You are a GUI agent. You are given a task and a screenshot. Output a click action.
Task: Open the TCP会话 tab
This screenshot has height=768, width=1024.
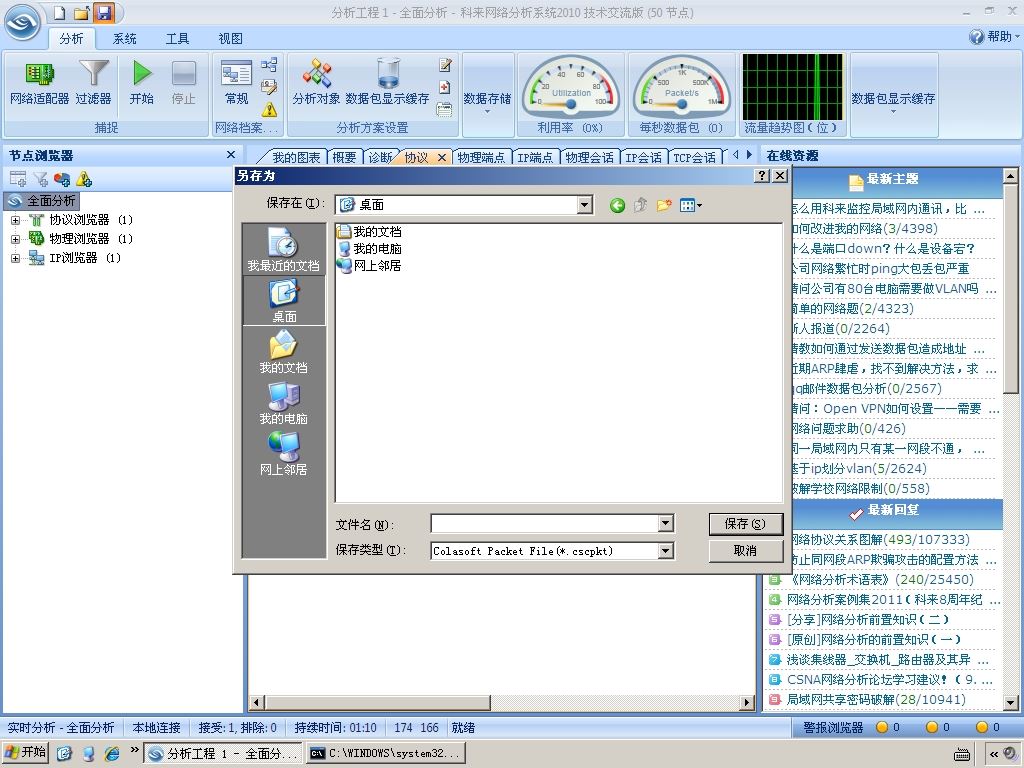[x=694, y=157]
